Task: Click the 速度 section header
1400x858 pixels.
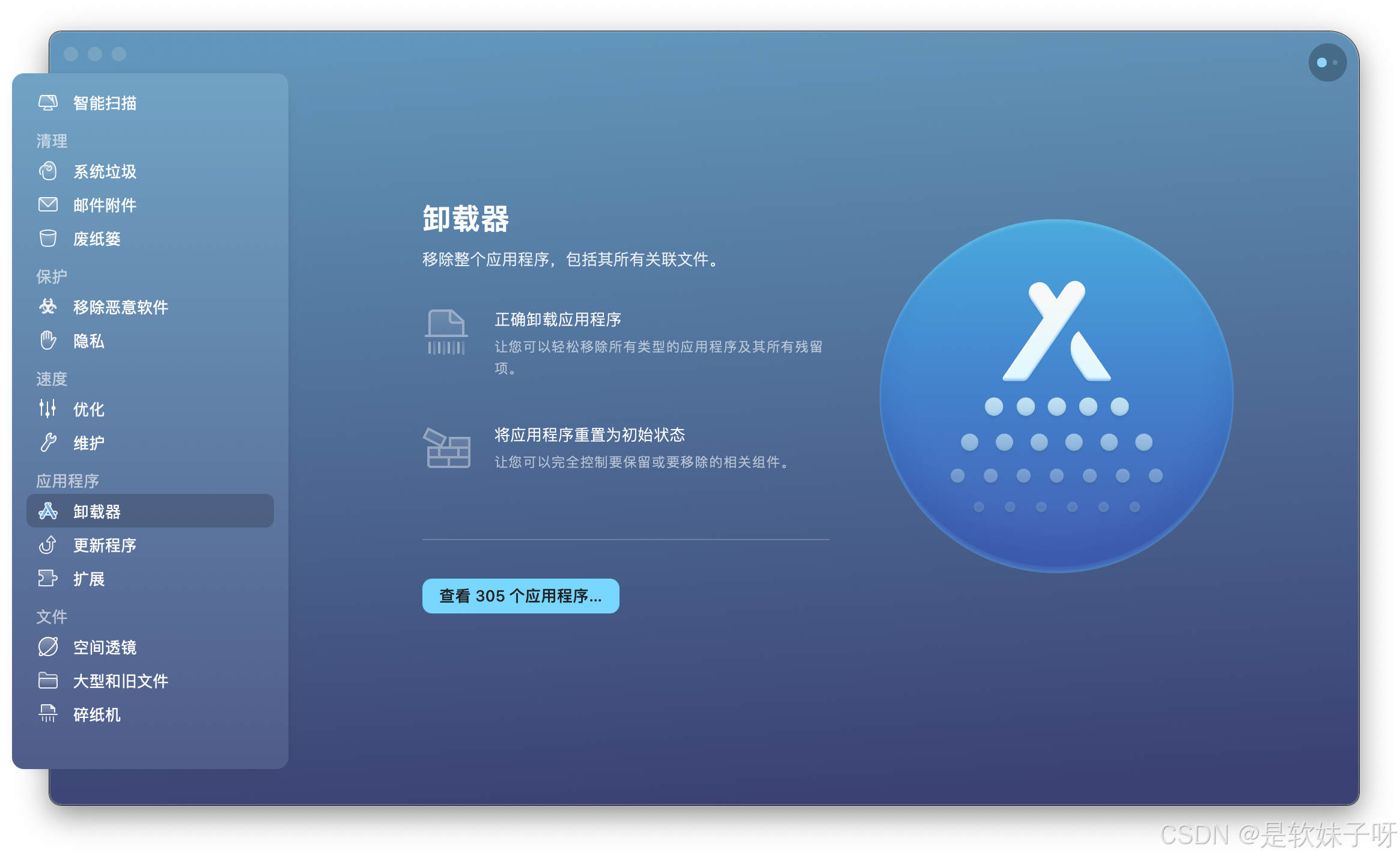Action: click(x=52, y=379)
